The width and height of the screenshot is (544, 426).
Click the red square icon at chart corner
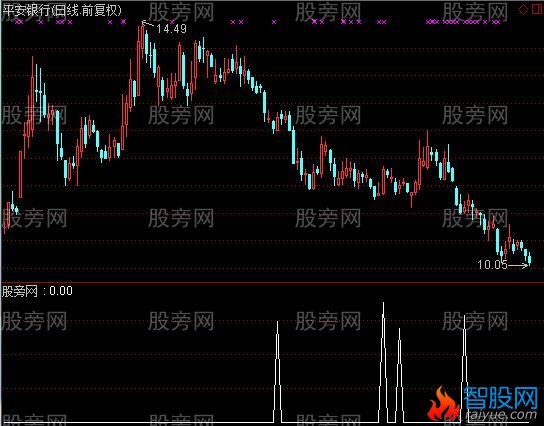point(537,9)
